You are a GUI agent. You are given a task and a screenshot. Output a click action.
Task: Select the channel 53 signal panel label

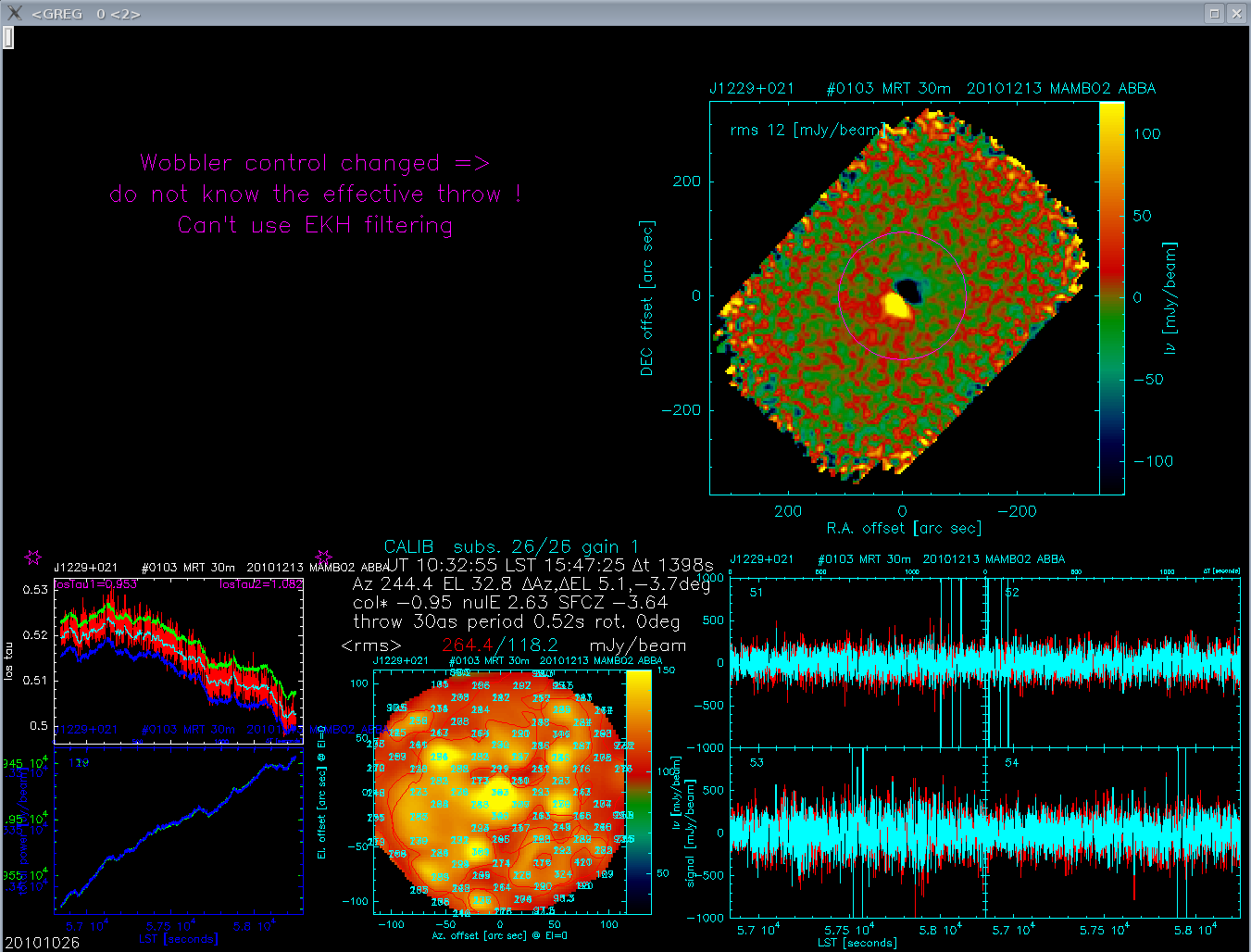757,762
